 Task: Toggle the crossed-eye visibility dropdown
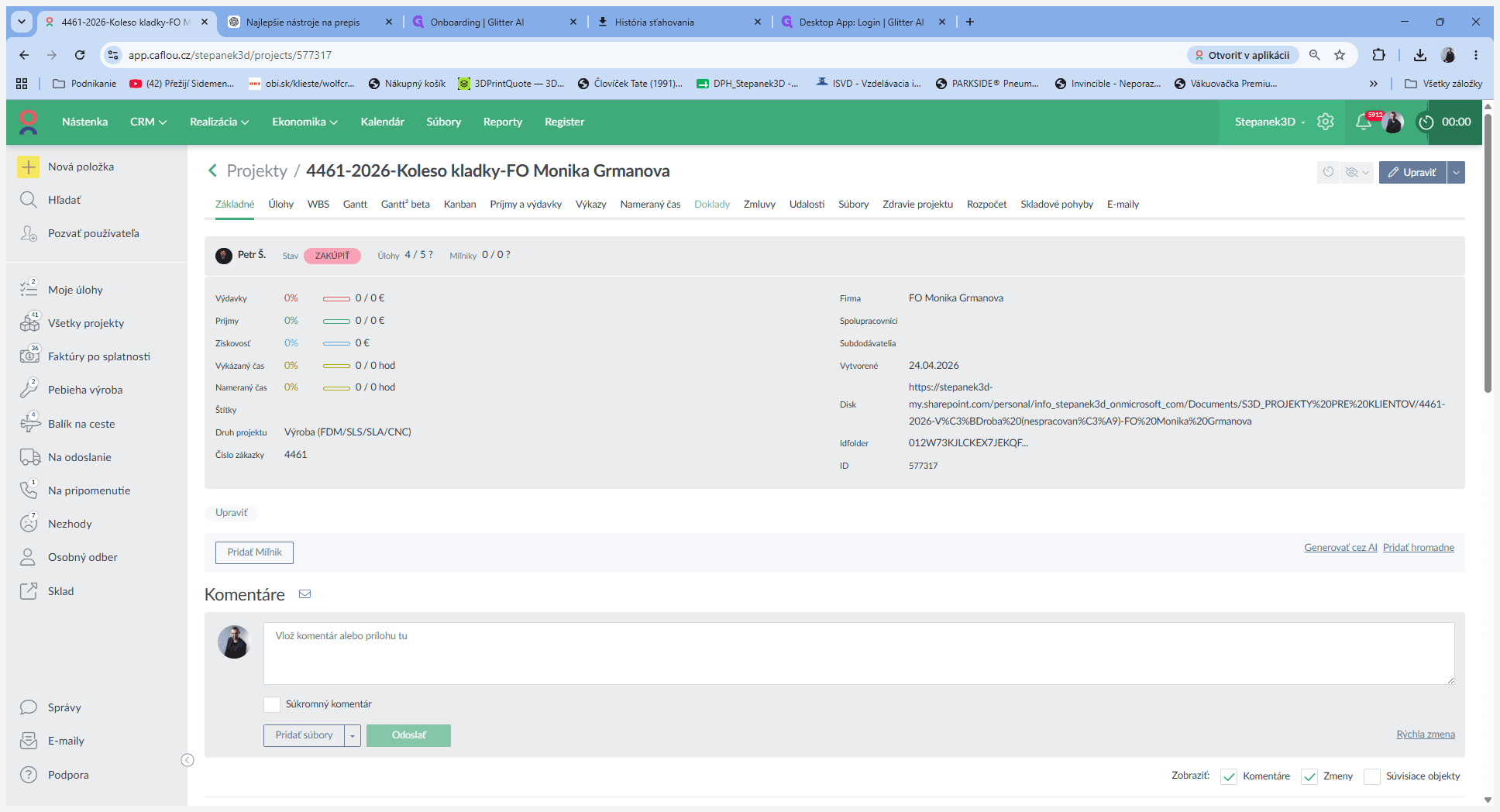pyautogui.click(x=1357, y=172)
